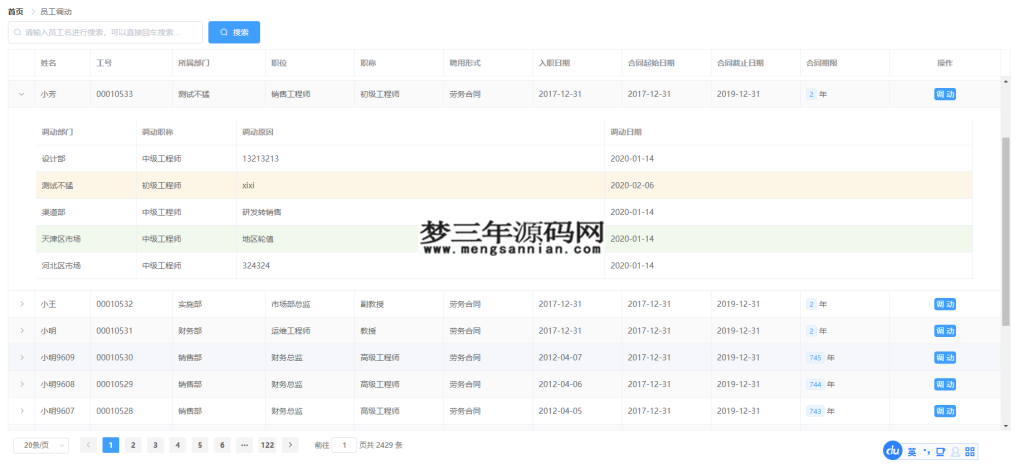Image resolution: width=1024 pixels, height=474 pixels.
Task: Click transfer reason 研发转销售
Action: 262,212
